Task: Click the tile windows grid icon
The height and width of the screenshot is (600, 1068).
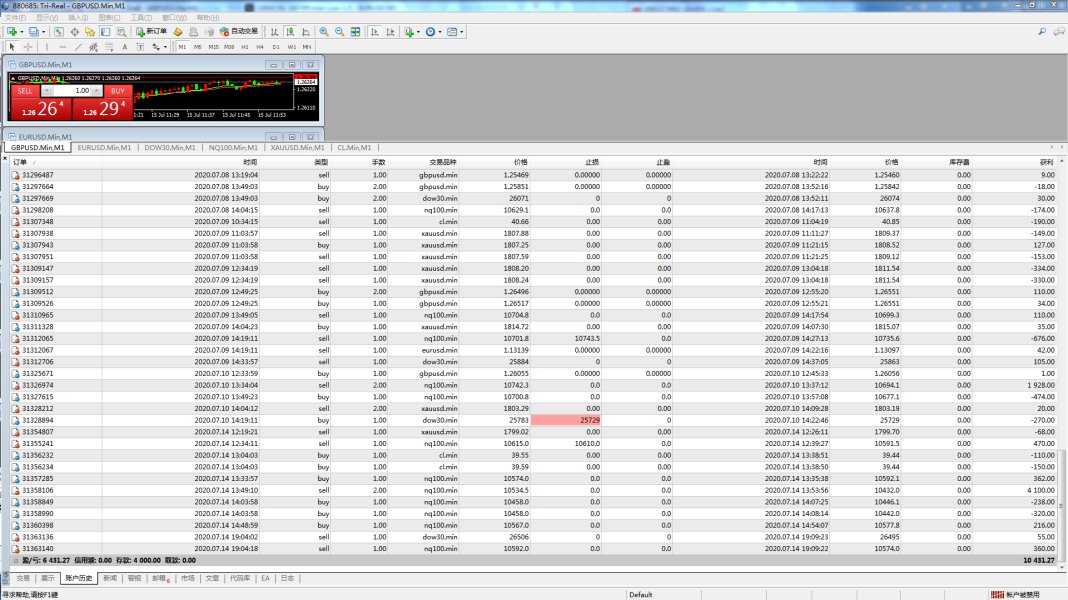Action: (x=355, y=32)
